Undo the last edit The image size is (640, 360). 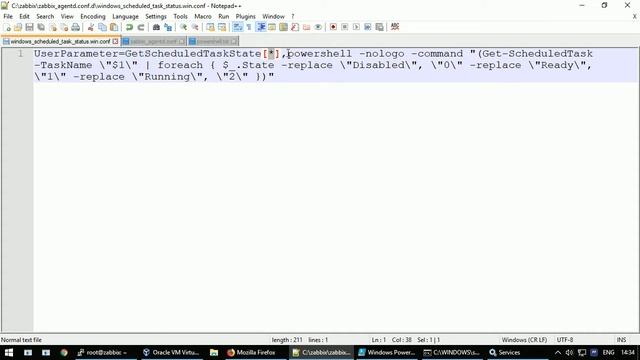(x=129, y=27)
